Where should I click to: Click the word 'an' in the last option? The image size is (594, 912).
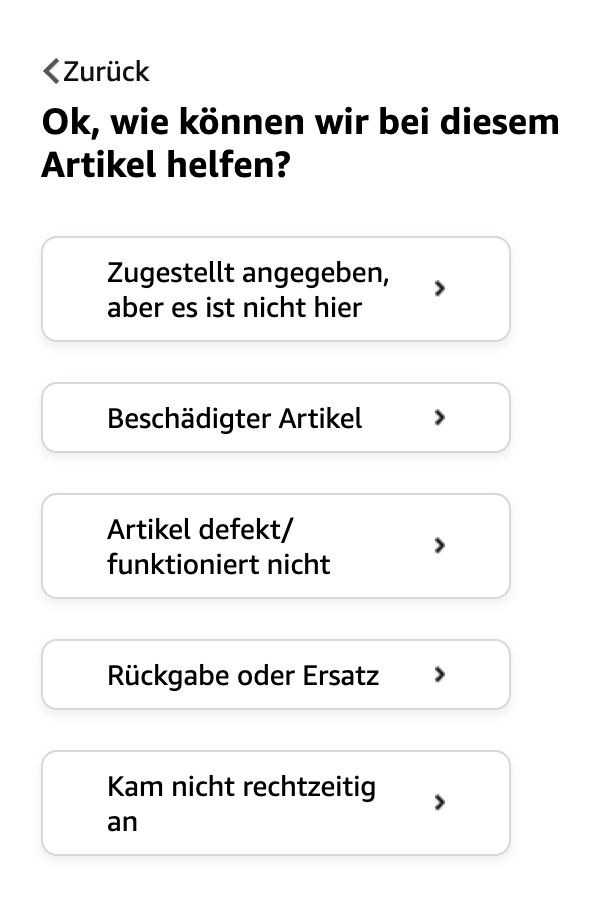(x=122, y=823)
